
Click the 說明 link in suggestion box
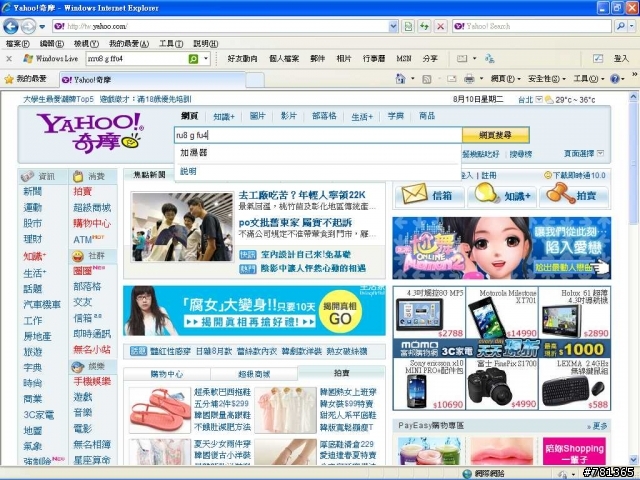(188, 171)
